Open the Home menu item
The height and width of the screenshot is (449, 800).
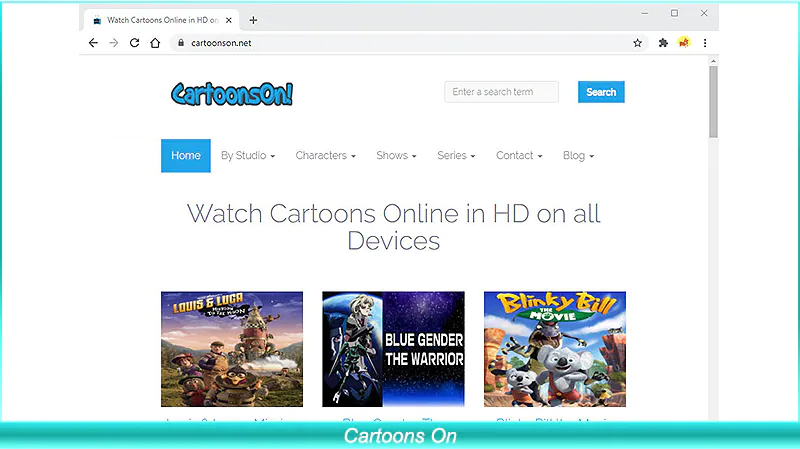click(x=186, y=156)
